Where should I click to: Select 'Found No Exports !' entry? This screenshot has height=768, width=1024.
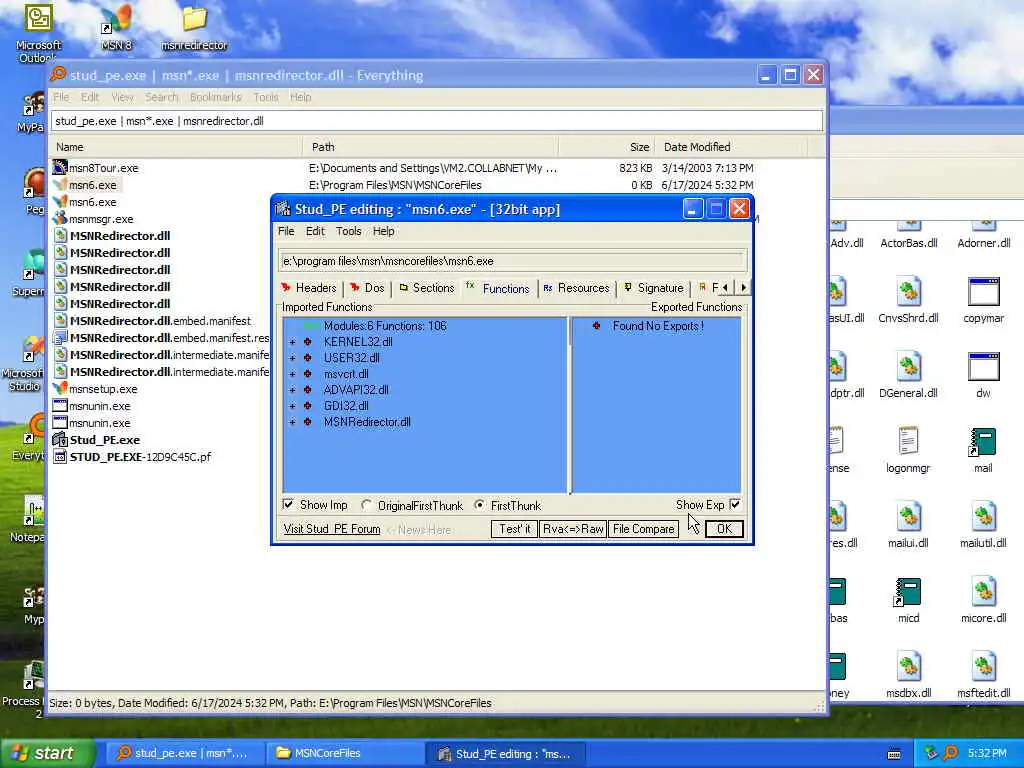point(658,326)
